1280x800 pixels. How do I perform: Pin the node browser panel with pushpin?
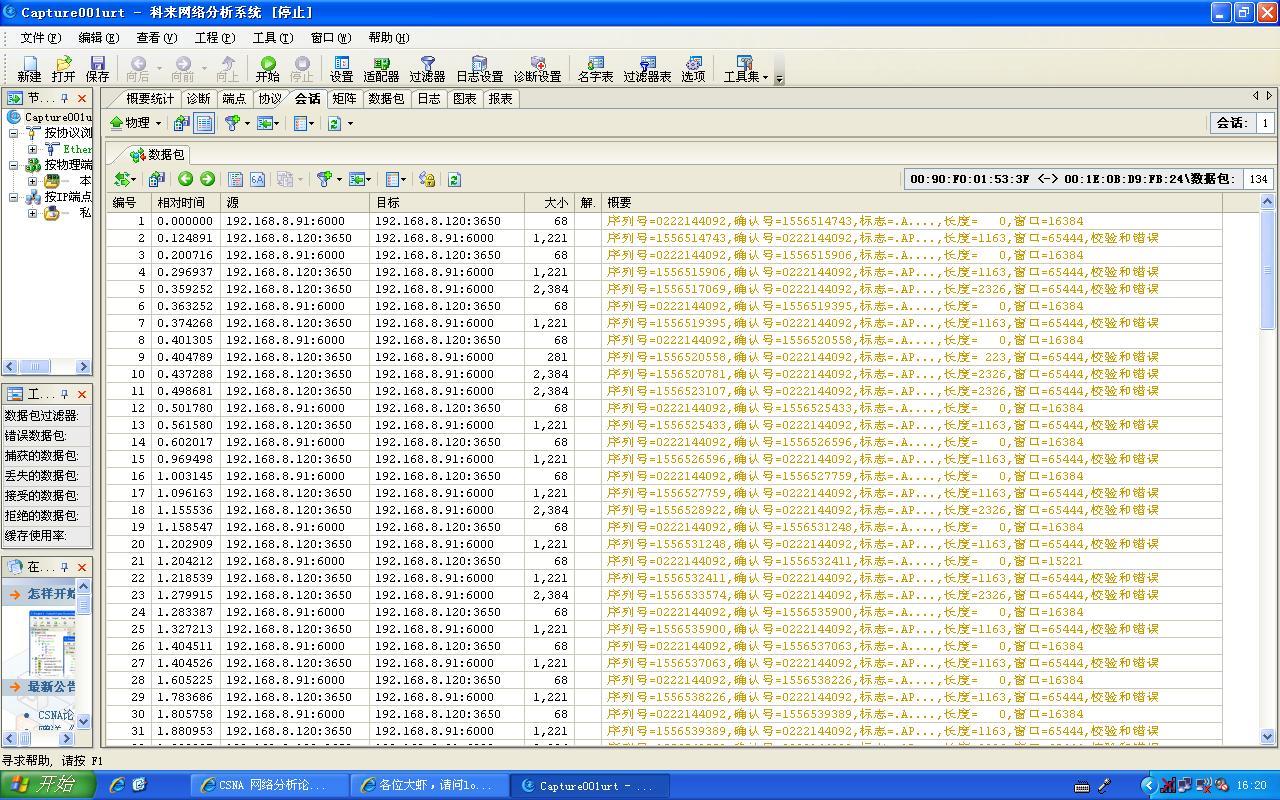point(65,98)
